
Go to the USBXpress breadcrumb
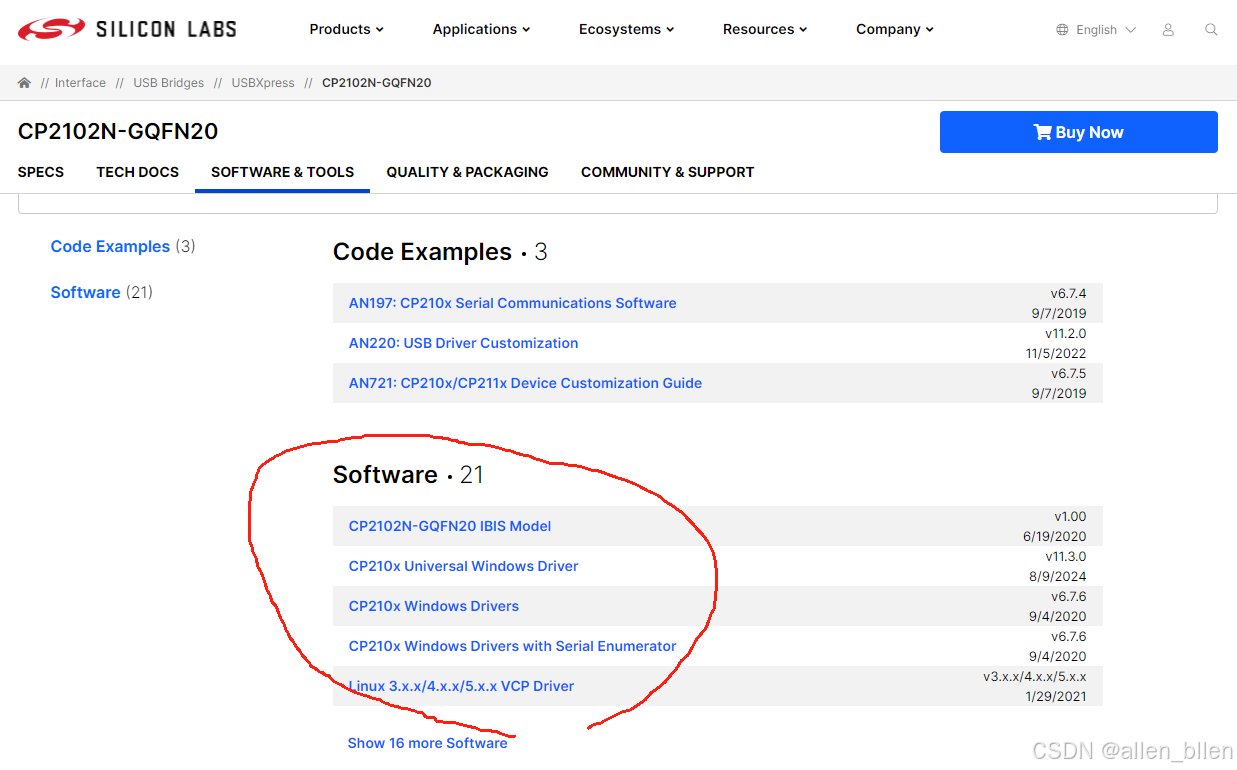(263, 83)
